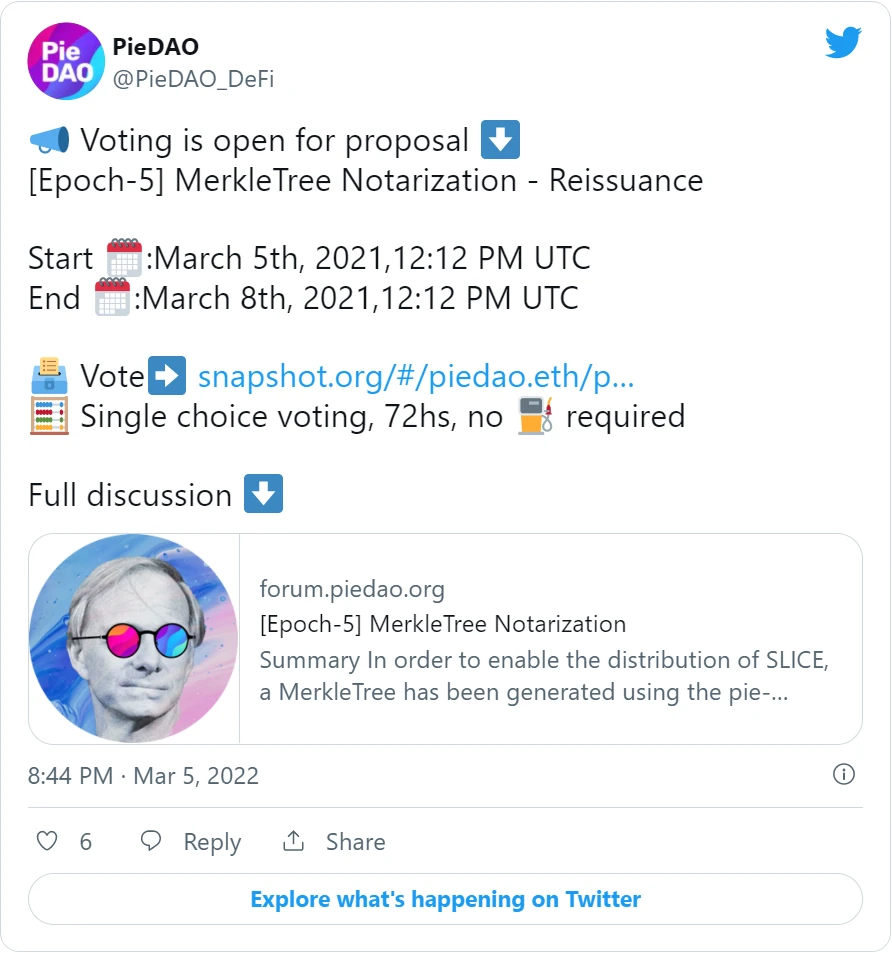The width and height of the screenshot is (892, 953).
Task: Open the forum.piedao.org card thumbnail image
Action: coord(134,639)
